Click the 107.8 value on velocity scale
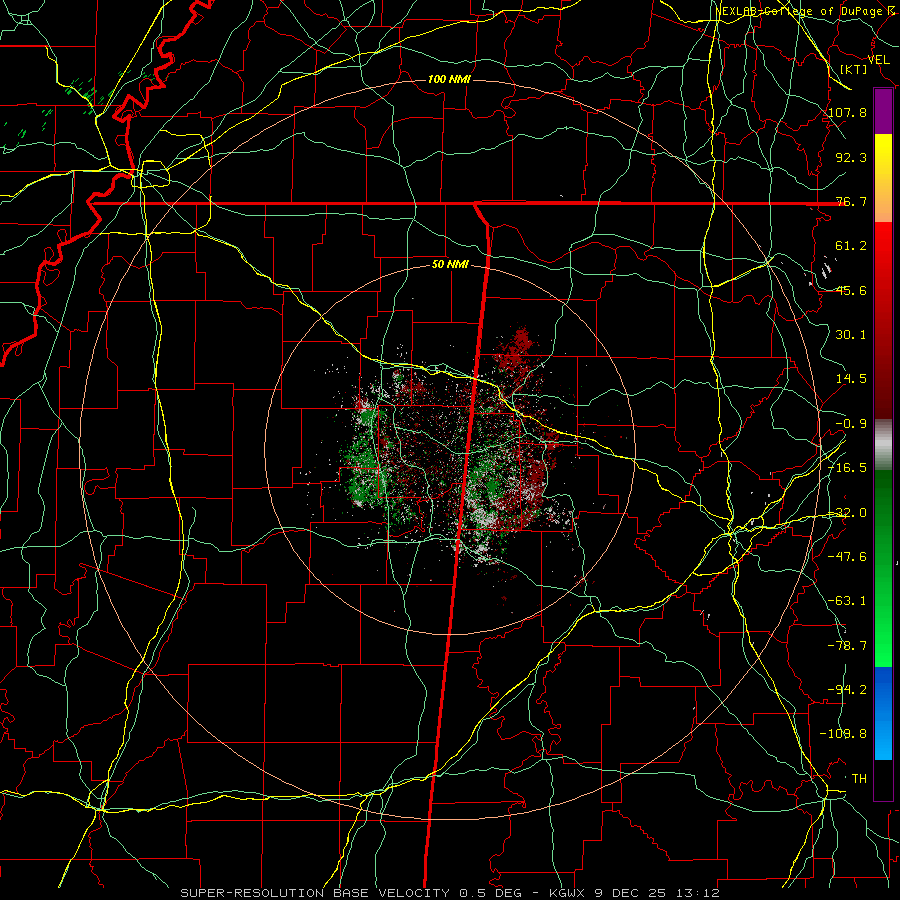 click(848, 112)
